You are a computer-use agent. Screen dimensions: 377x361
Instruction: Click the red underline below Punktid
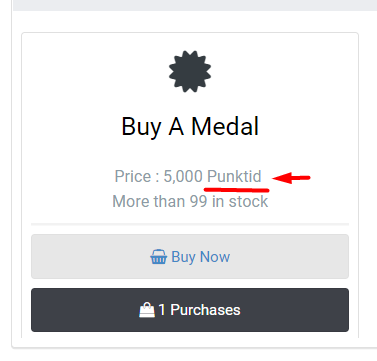pos(237,190)
